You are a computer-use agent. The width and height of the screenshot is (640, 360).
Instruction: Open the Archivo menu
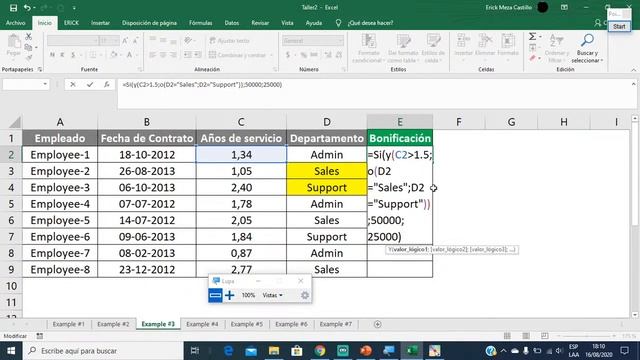click(16, 23)
